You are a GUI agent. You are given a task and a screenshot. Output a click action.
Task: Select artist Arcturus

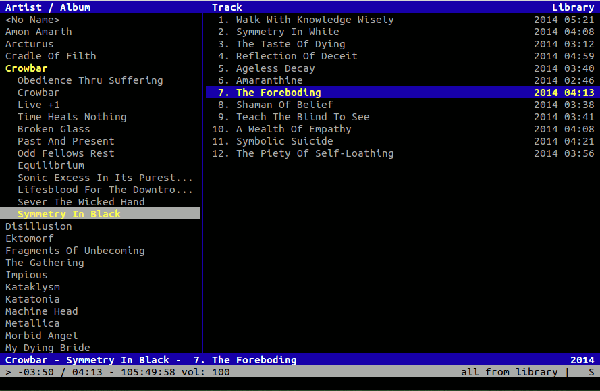click(x=29, y=44)
